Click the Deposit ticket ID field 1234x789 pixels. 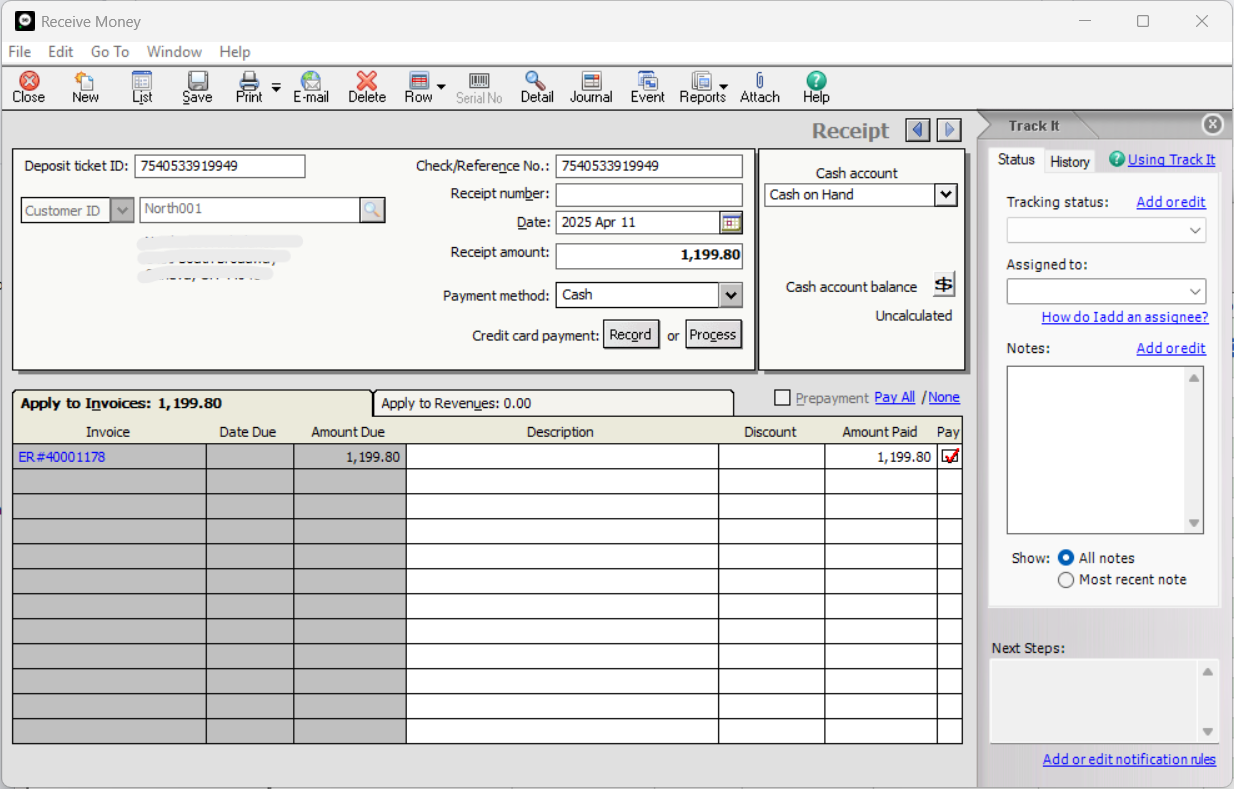[220, 166]
